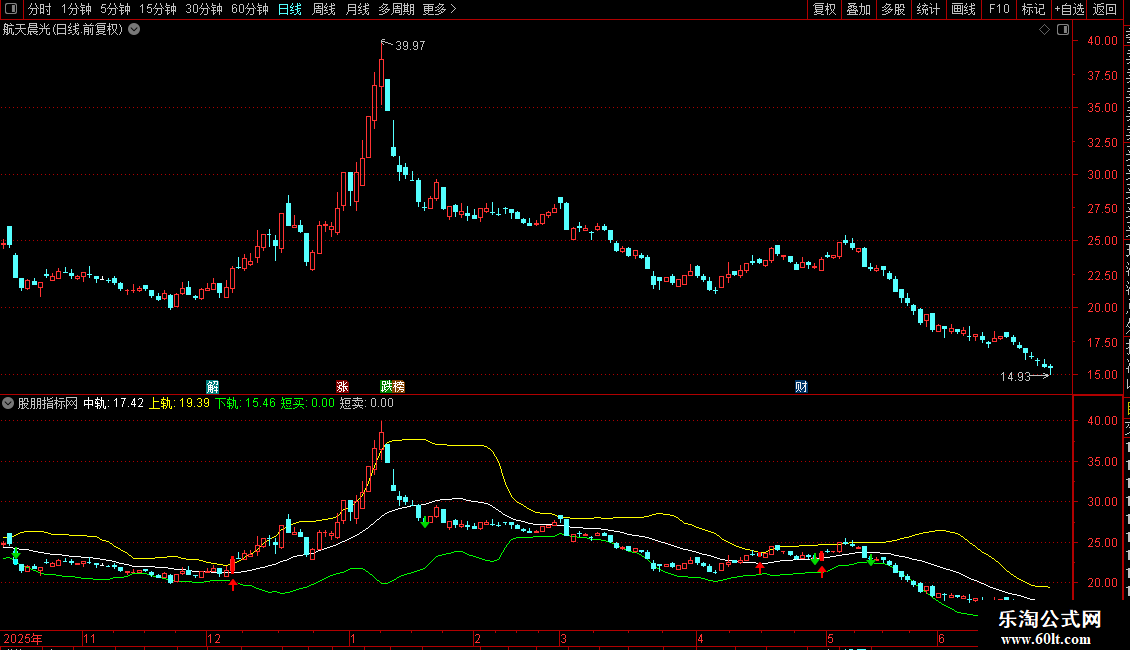Switch to the 15分钟 period

(158, 9)
